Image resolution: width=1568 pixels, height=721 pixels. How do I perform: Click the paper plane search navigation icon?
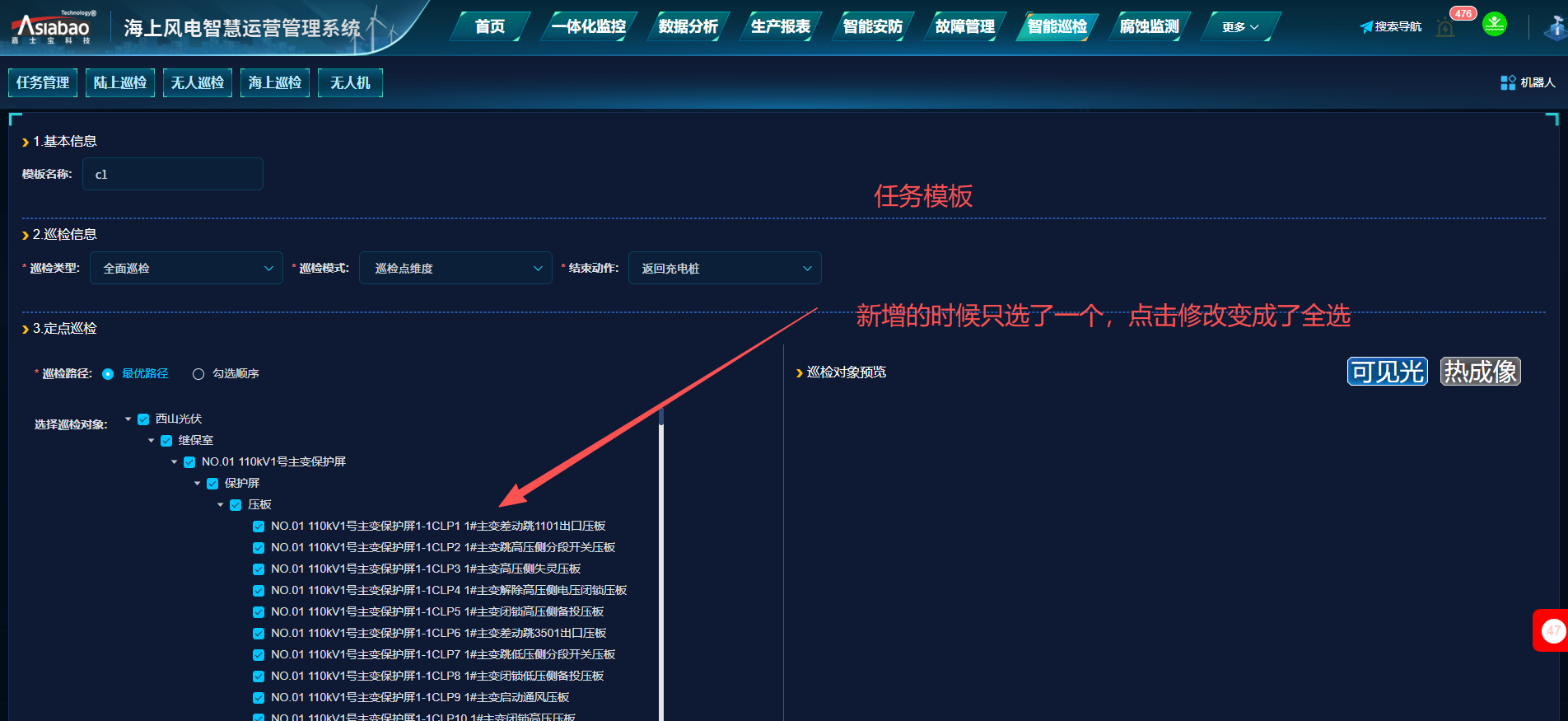[1366, 27]
